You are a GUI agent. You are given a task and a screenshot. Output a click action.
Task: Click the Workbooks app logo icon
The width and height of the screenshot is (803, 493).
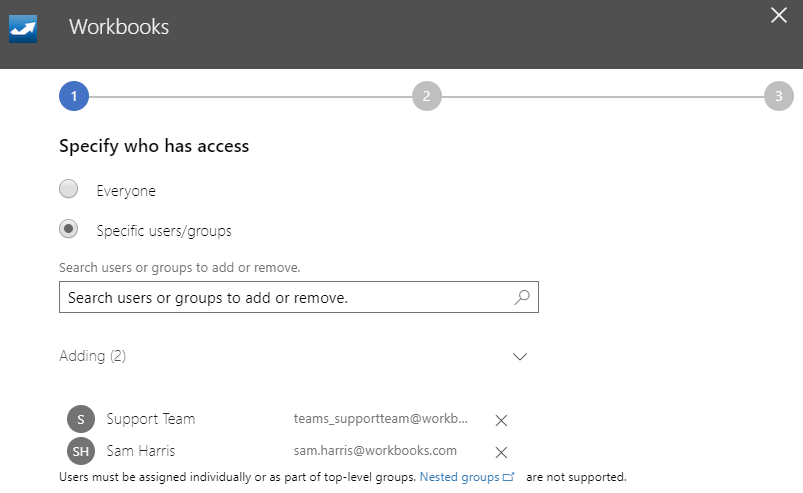point(23,29)
